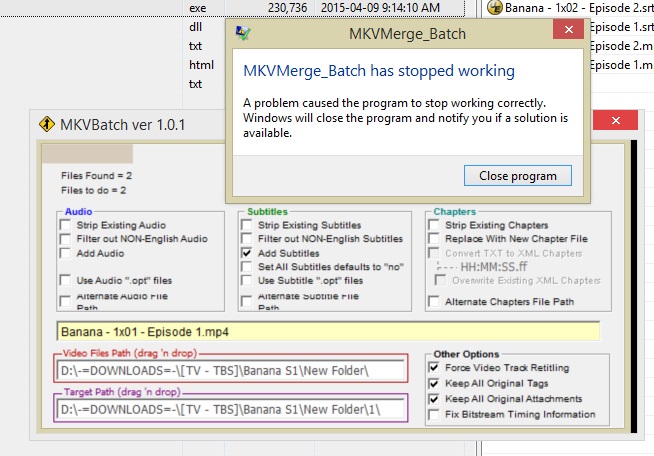The height and width of the screenshot is (456, 654).
Task: Uncheck Keep All Original Attachments
Action: point(434,399)
